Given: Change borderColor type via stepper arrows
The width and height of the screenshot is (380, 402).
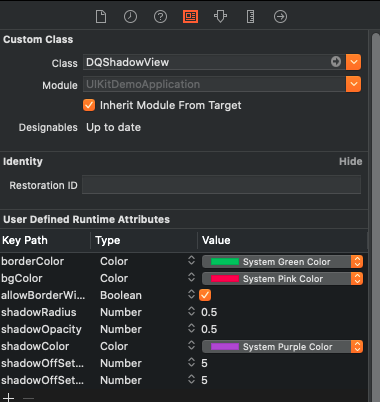Looking at the screenshot, I should (x=191, y=260).
